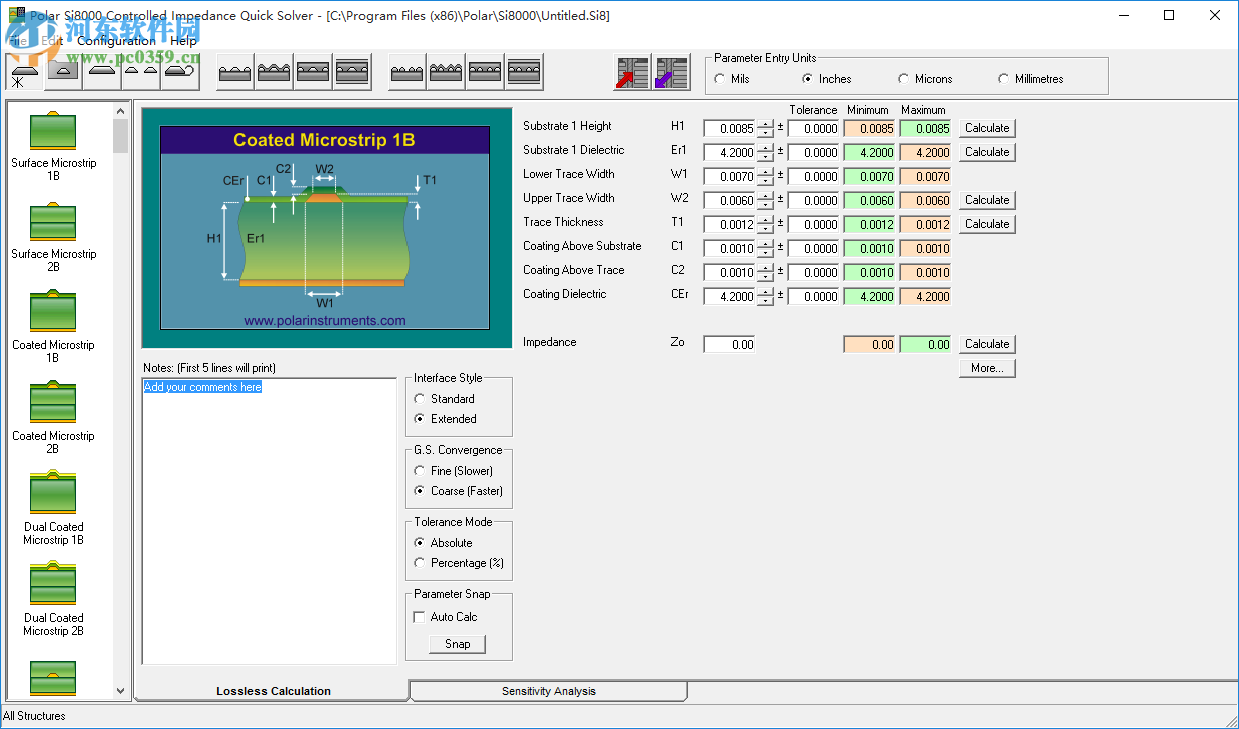Select Mils as parameter entry units
1239x729 pixels.
pyautogui.click(x=720, y=79)
